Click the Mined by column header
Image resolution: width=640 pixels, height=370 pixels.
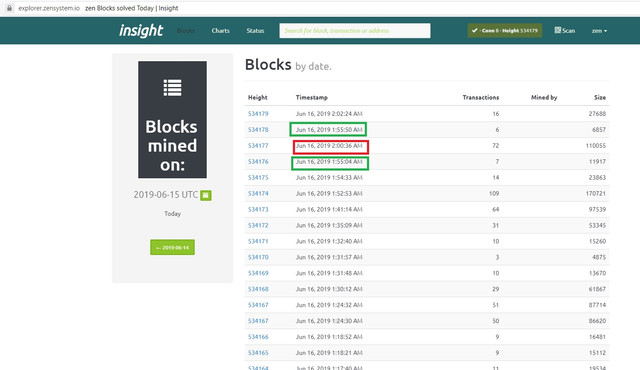pyautogui.click(x=544, y=97)
